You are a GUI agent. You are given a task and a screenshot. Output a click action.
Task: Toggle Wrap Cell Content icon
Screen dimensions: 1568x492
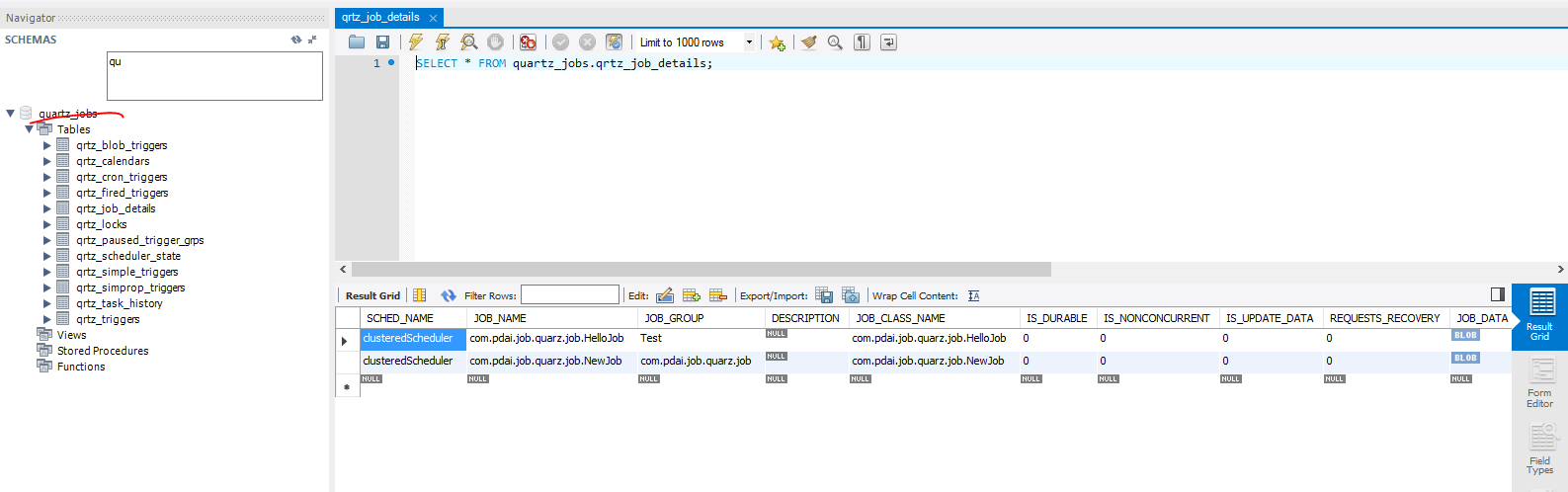click(x=973, y=295)
